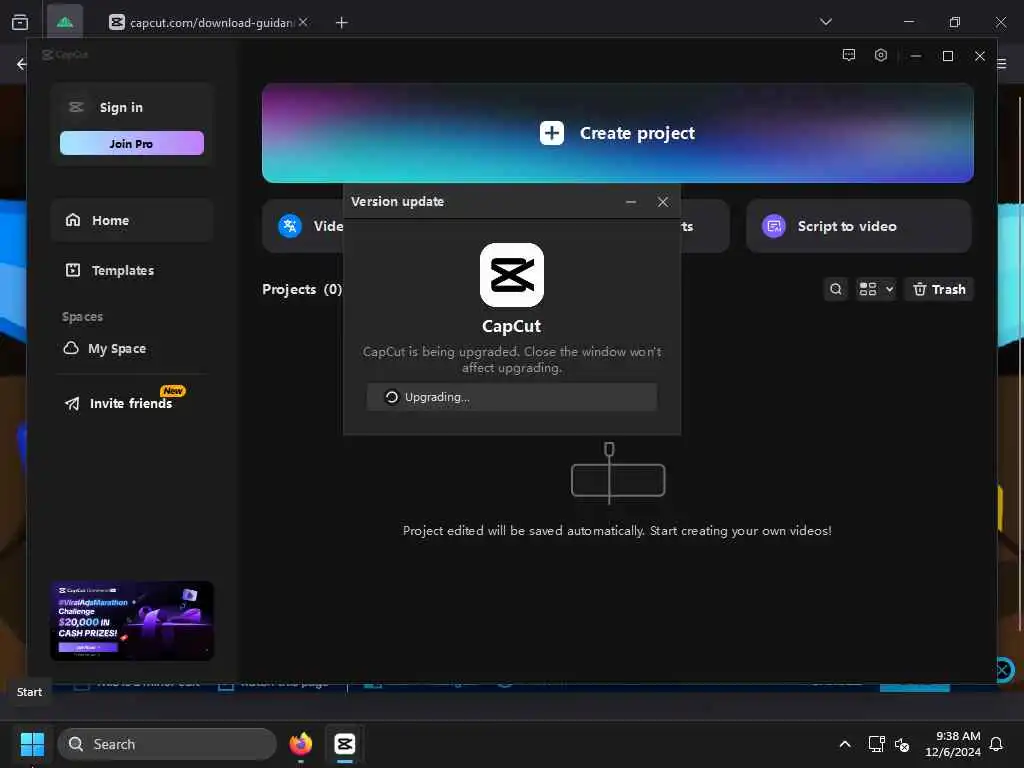Click the Invite friends paper plane icon
This screenshot has width=1024, height=768.
pyautogui.click(x=72, y=404)
